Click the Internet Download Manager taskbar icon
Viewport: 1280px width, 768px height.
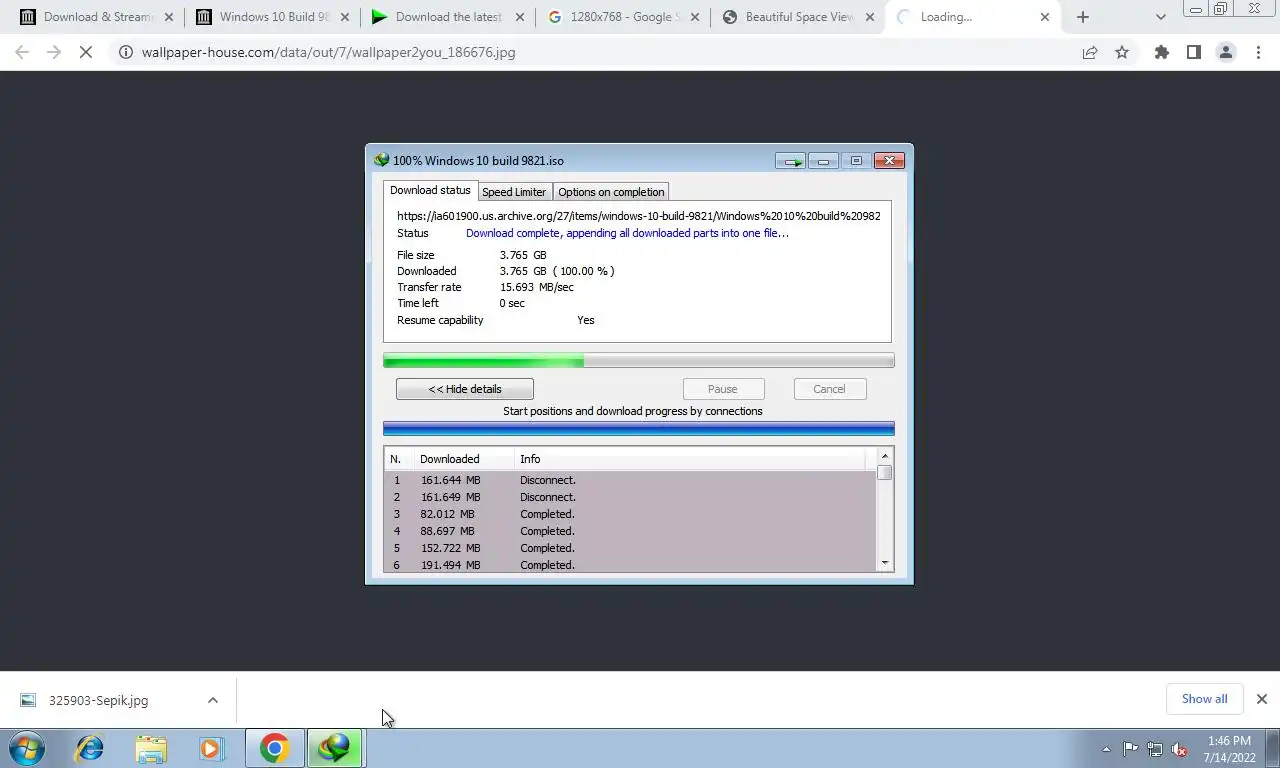click(334, 748)
